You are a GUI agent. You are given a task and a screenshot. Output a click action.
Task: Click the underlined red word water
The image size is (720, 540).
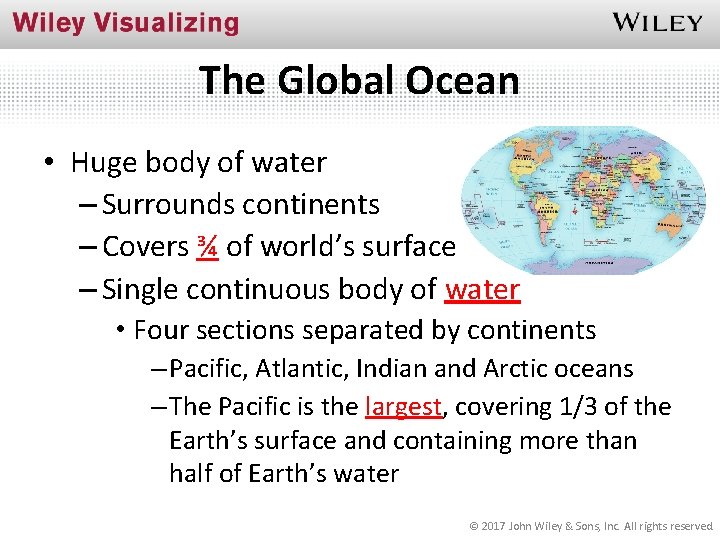click(x=482, y=290)
